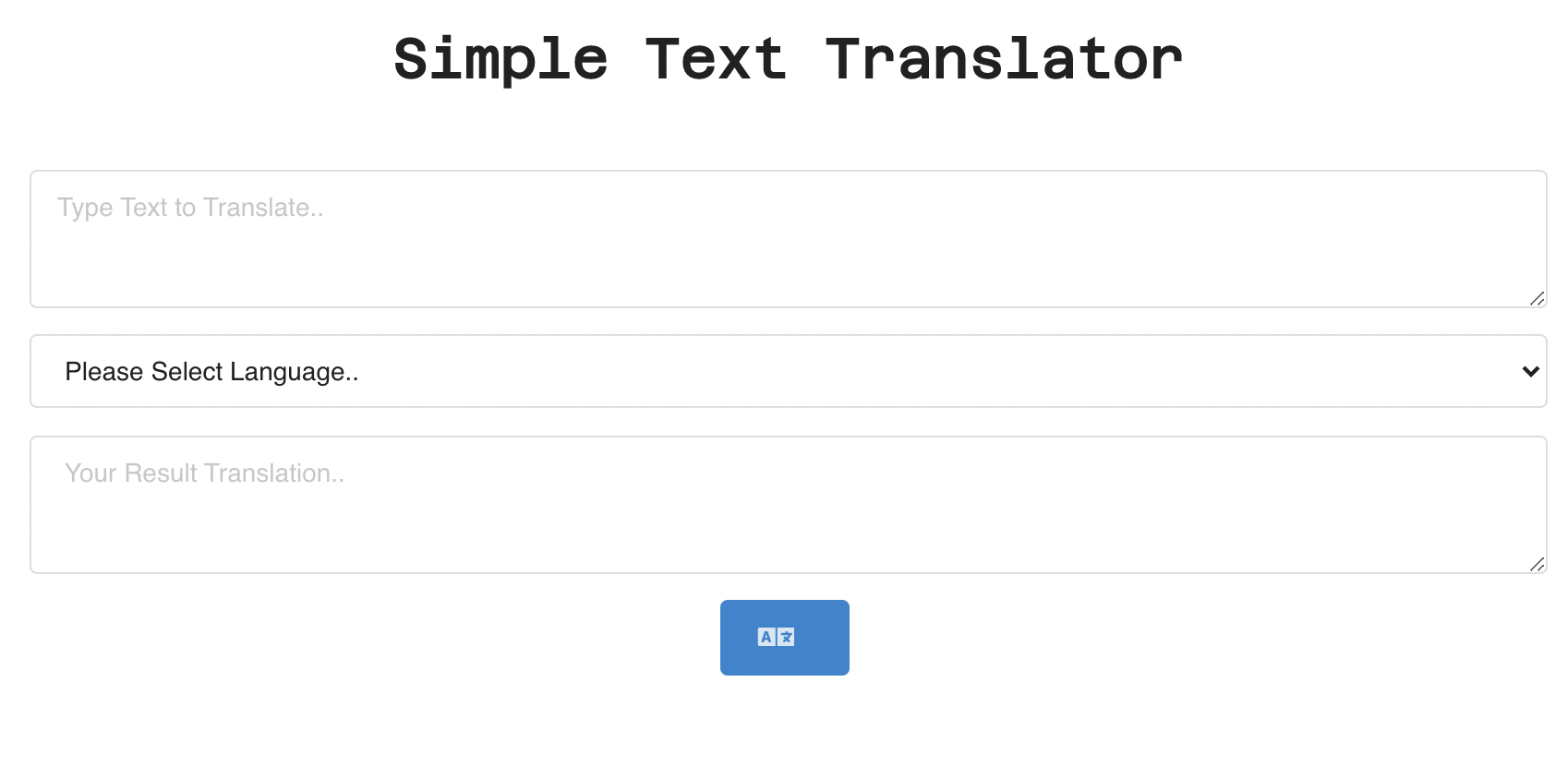This screenshot has height=766, width=1568.
Task: Click the "A" letter inside the translate icon
Action: pyautogui.click(x=767, y=636)
